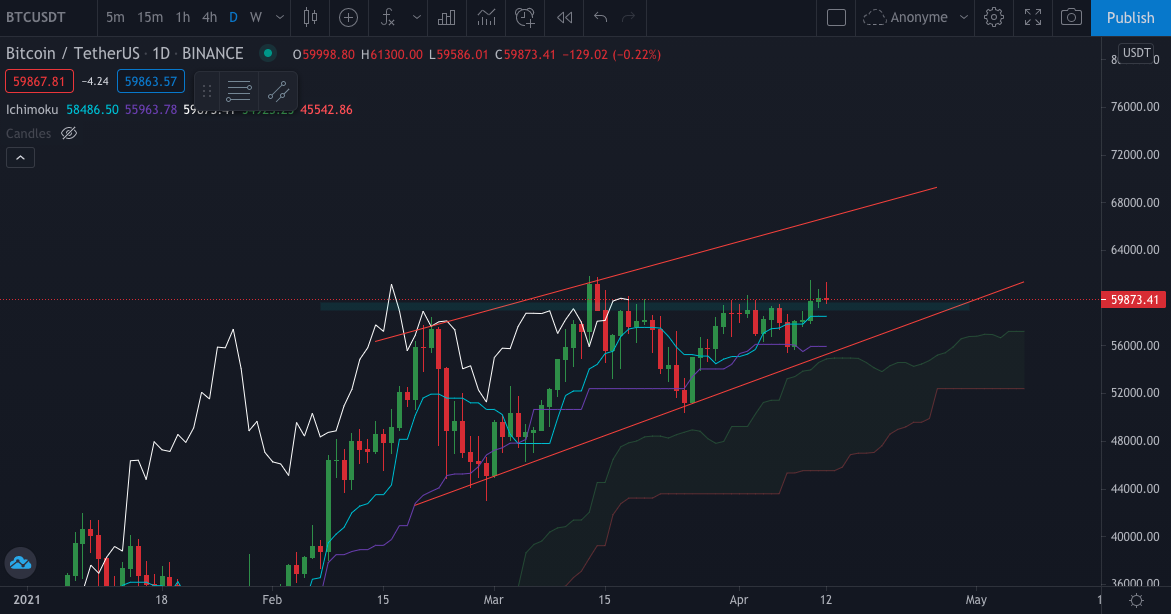Take a chart snapshot with camera icon
Screen dimensions: 1171x614
(x=1071, y=18)
